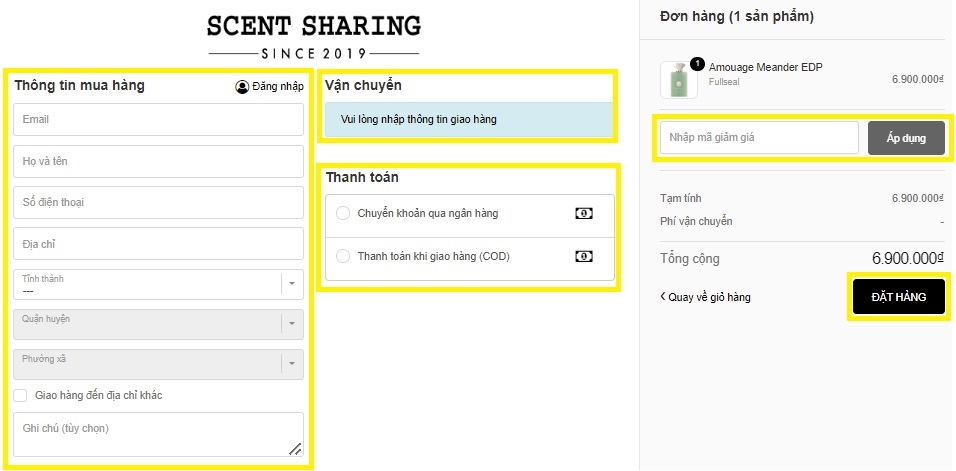Image resolution: width=956 pixels, height=471 pixels.
Task: Select Chuyển khoản qua ngân hàng radio option
Action: [343, 213]
